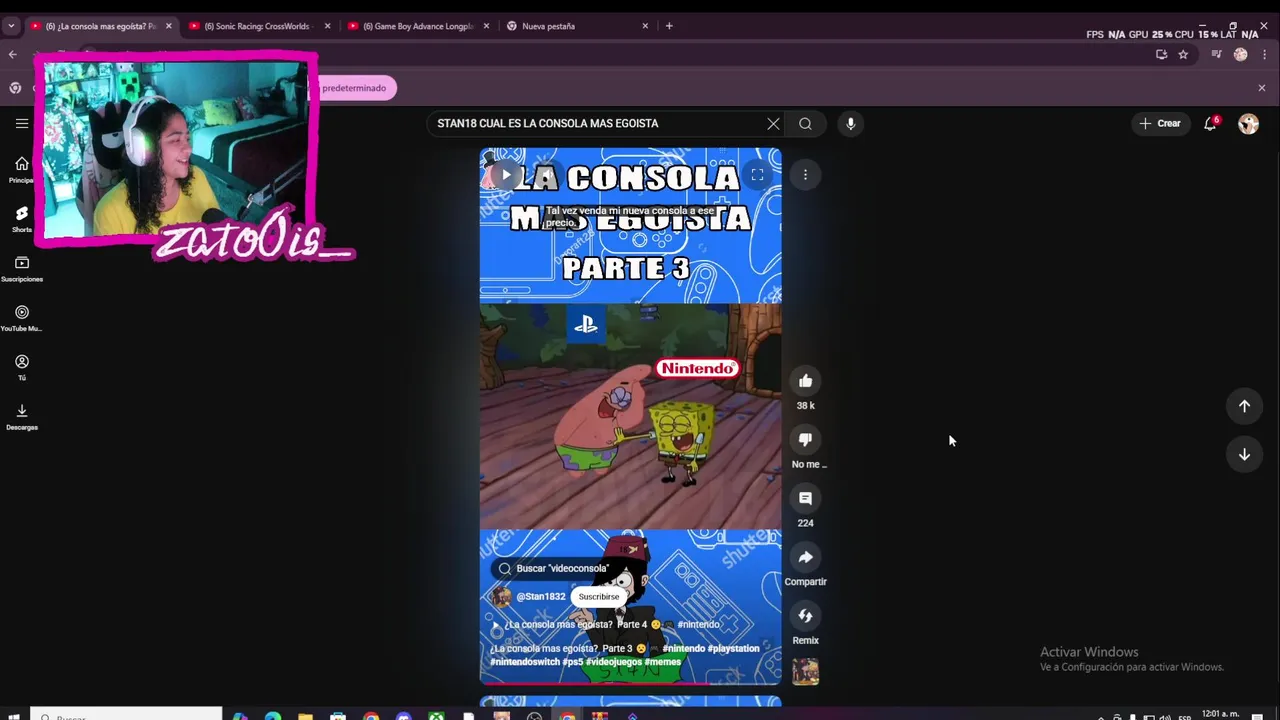The image size is (1280, 720).
Task: Go to the next short with down arrow
Action: pyautogui.click(x=1244, y=455)
